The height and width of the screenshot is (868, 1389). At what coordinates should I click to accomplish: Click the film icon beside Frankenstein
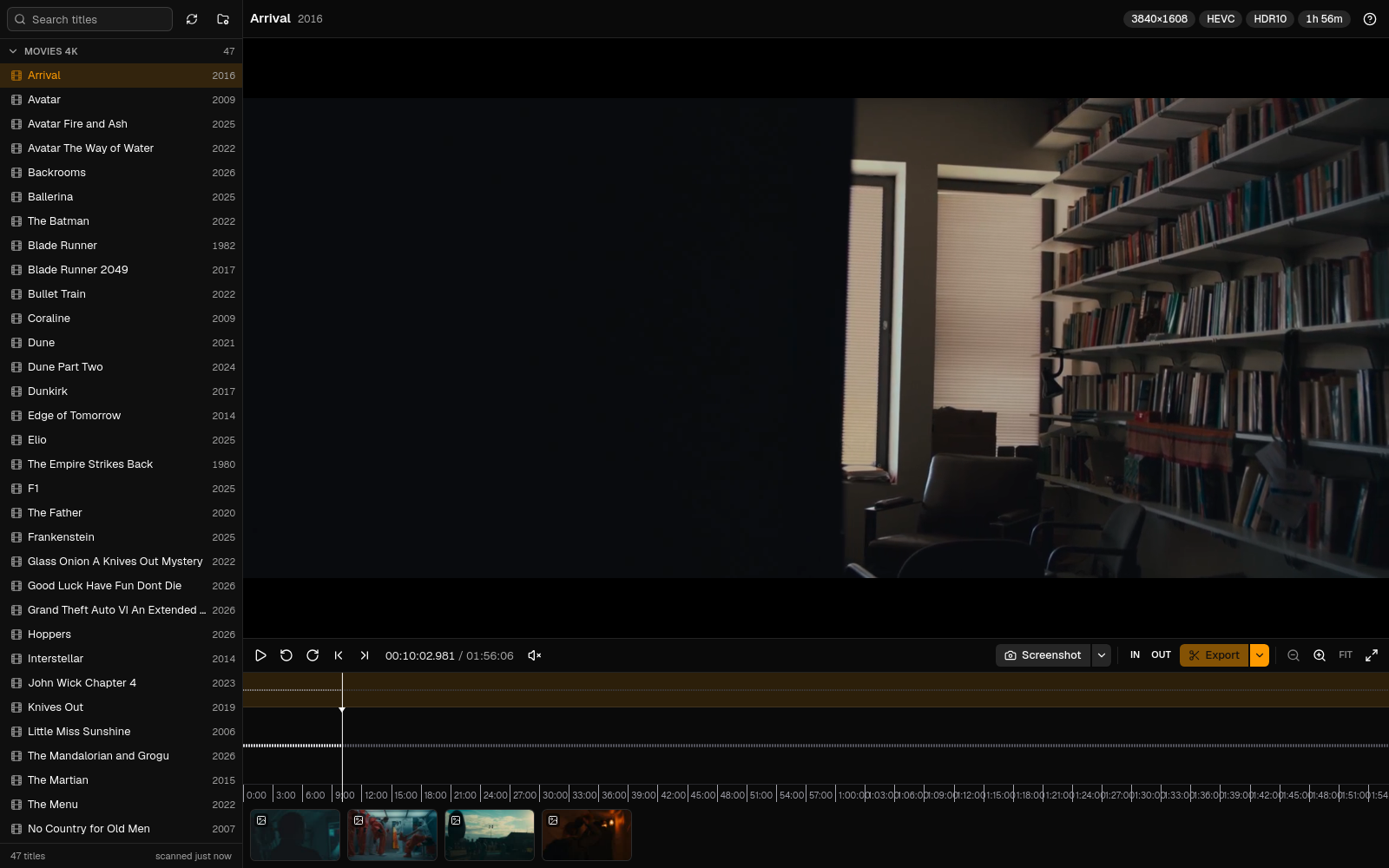[x=16, y=537]
